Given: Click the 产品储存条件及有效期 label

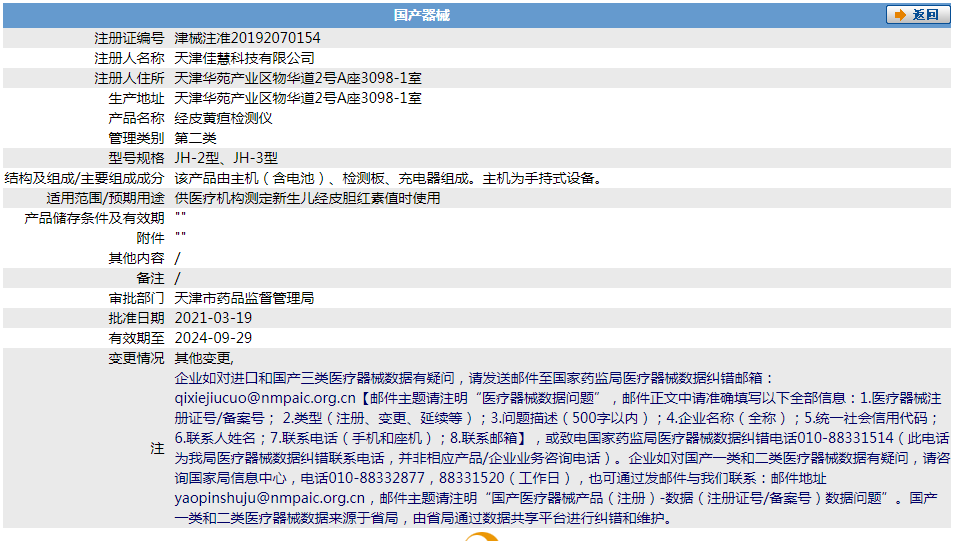Looking at the screenshot, I should point(94,218).
